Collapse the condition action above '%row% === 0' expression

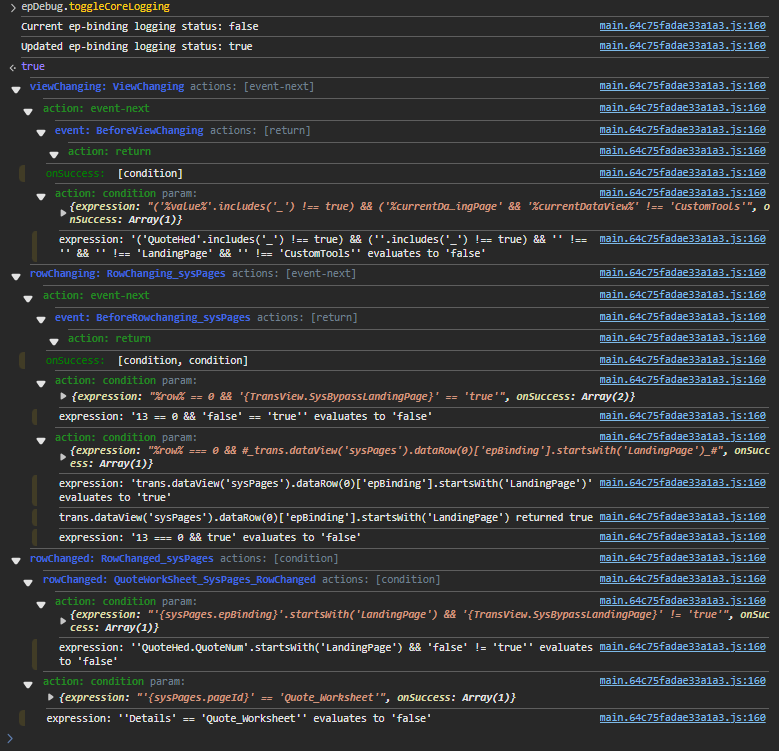(41, 441)
